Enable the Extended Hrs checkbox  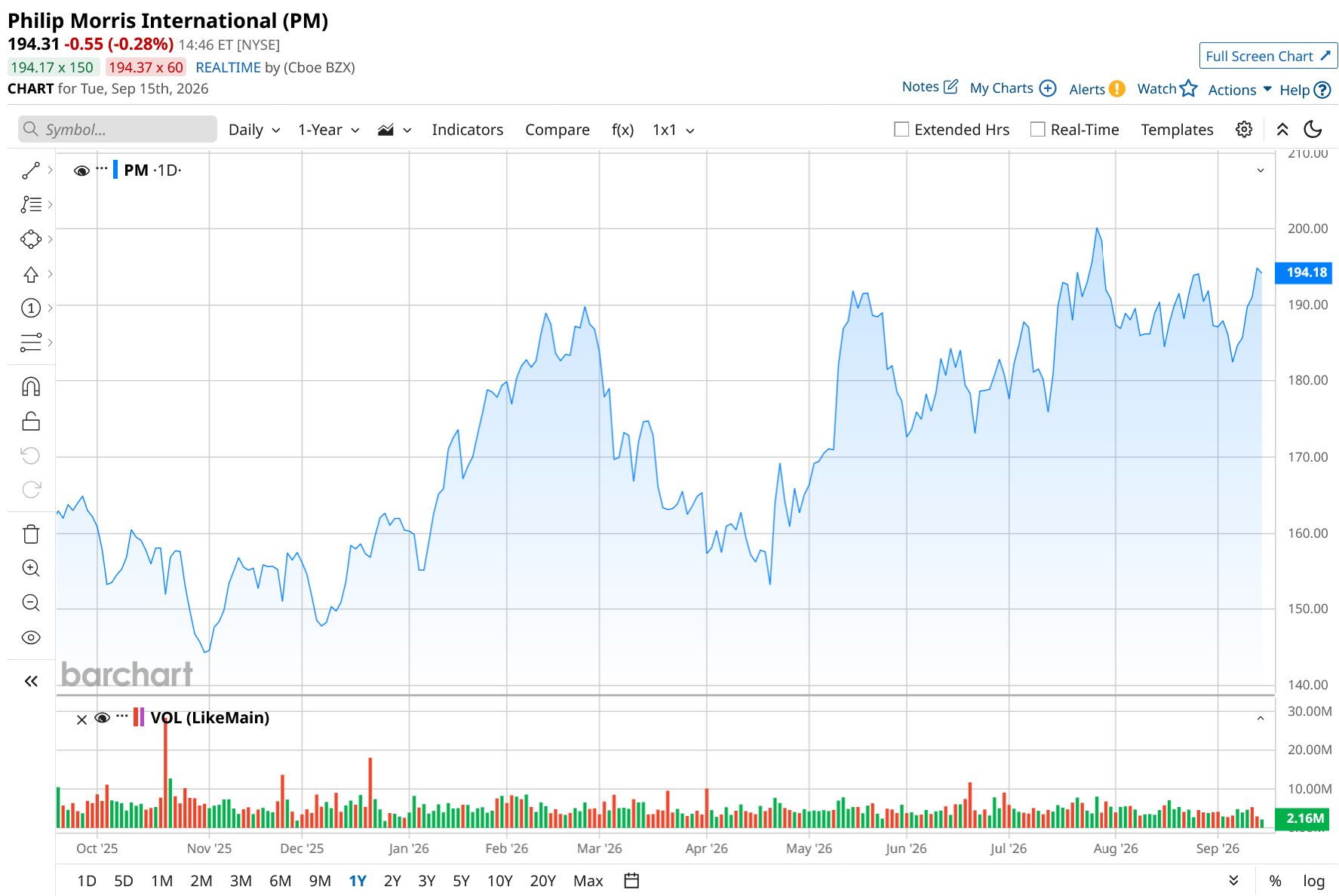pos(901,130)
